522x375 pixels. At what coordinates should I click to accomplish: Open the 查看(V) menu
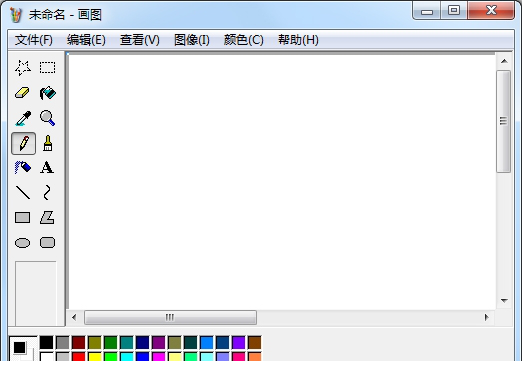pyautogui.click(x=140, y=40)
